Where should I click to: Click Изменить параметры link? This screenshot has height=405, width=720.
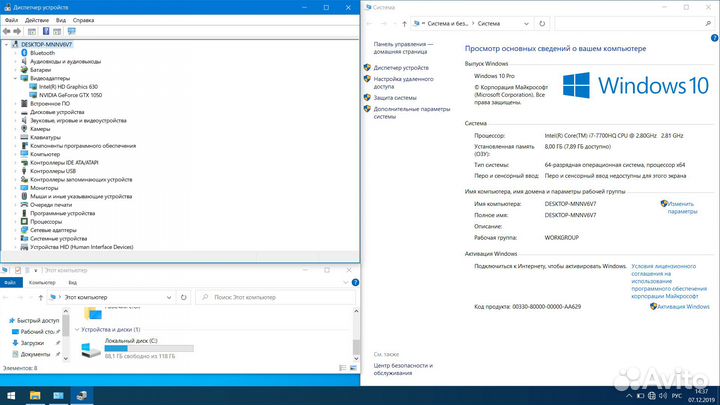coord(682,208)
